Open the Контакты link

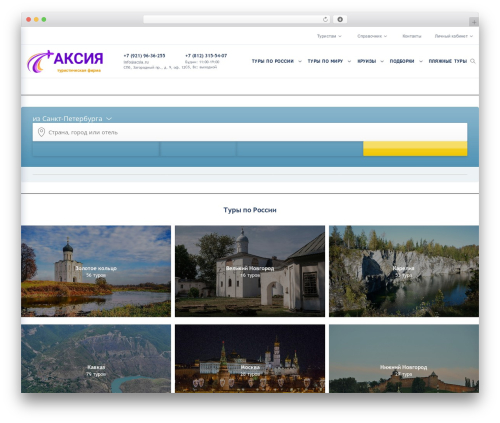click(412, 36)
